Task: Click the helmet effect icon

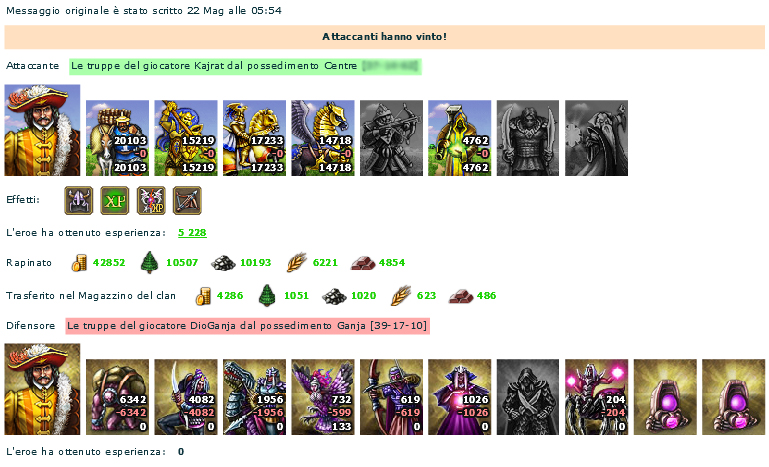Action: (x=78, y=200)
